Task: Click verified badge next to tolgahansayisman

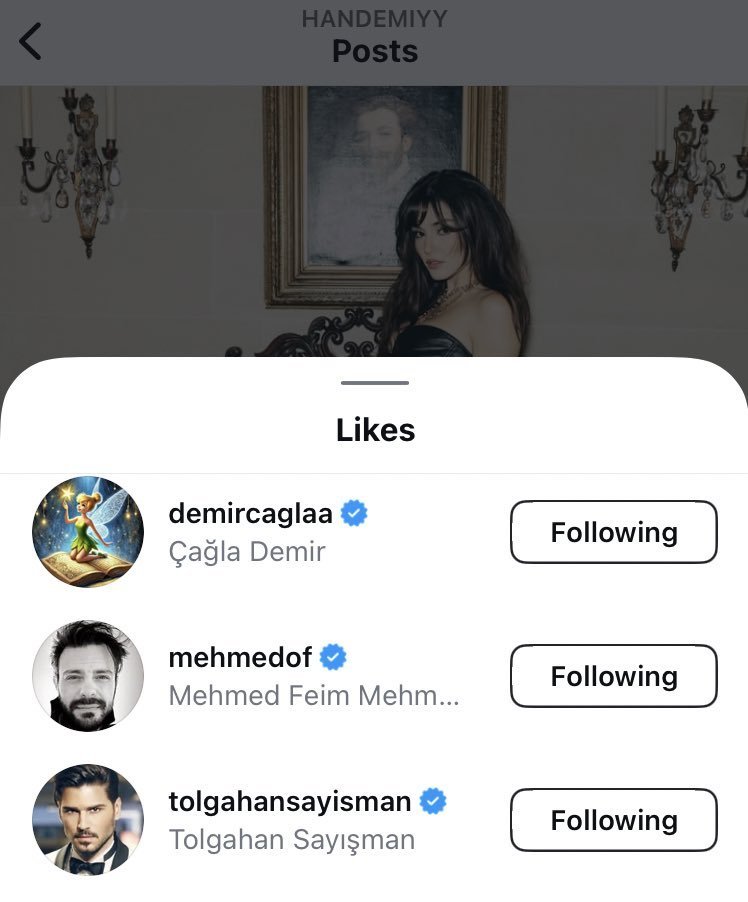Action: 433,801
